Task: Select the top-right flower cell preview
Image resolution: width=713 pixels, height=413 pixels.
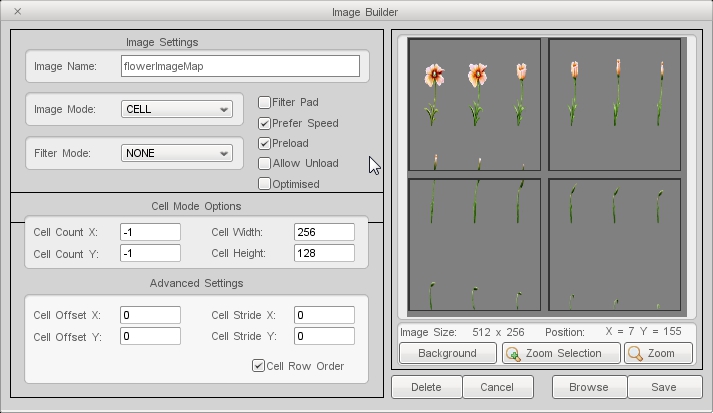Action: pyautogui.click(x=614, y=105)
